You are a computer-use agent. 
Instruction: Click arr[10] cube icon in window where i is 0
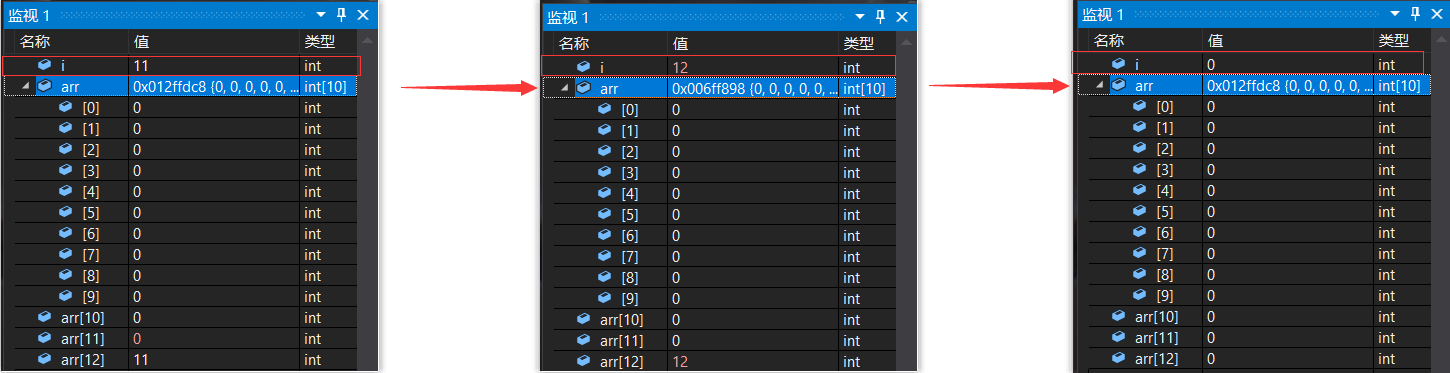pyautogui.click(x=1119, y=316)
